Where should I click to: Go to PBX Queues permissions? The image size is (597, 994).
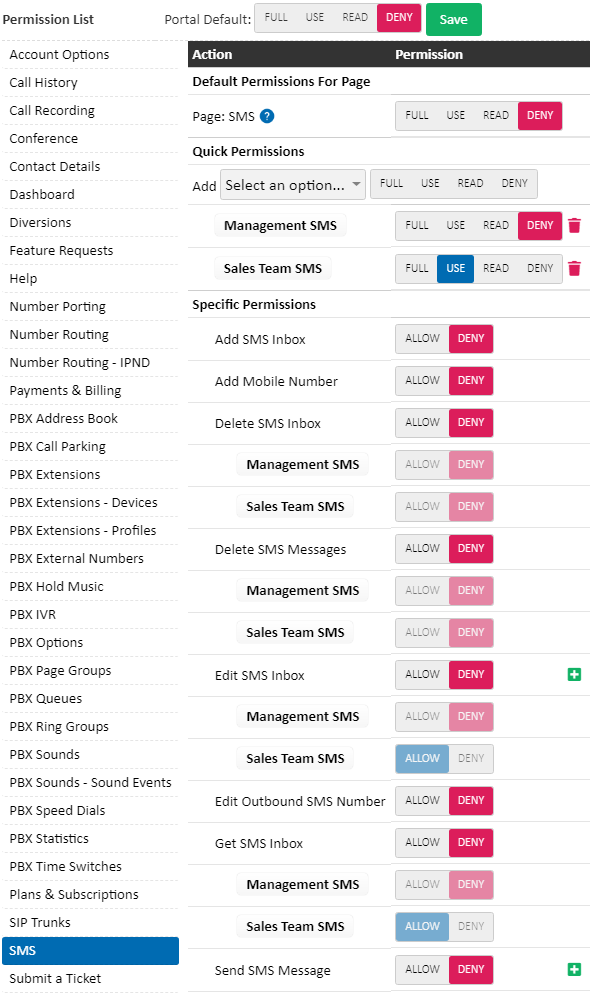coord(46,699)
